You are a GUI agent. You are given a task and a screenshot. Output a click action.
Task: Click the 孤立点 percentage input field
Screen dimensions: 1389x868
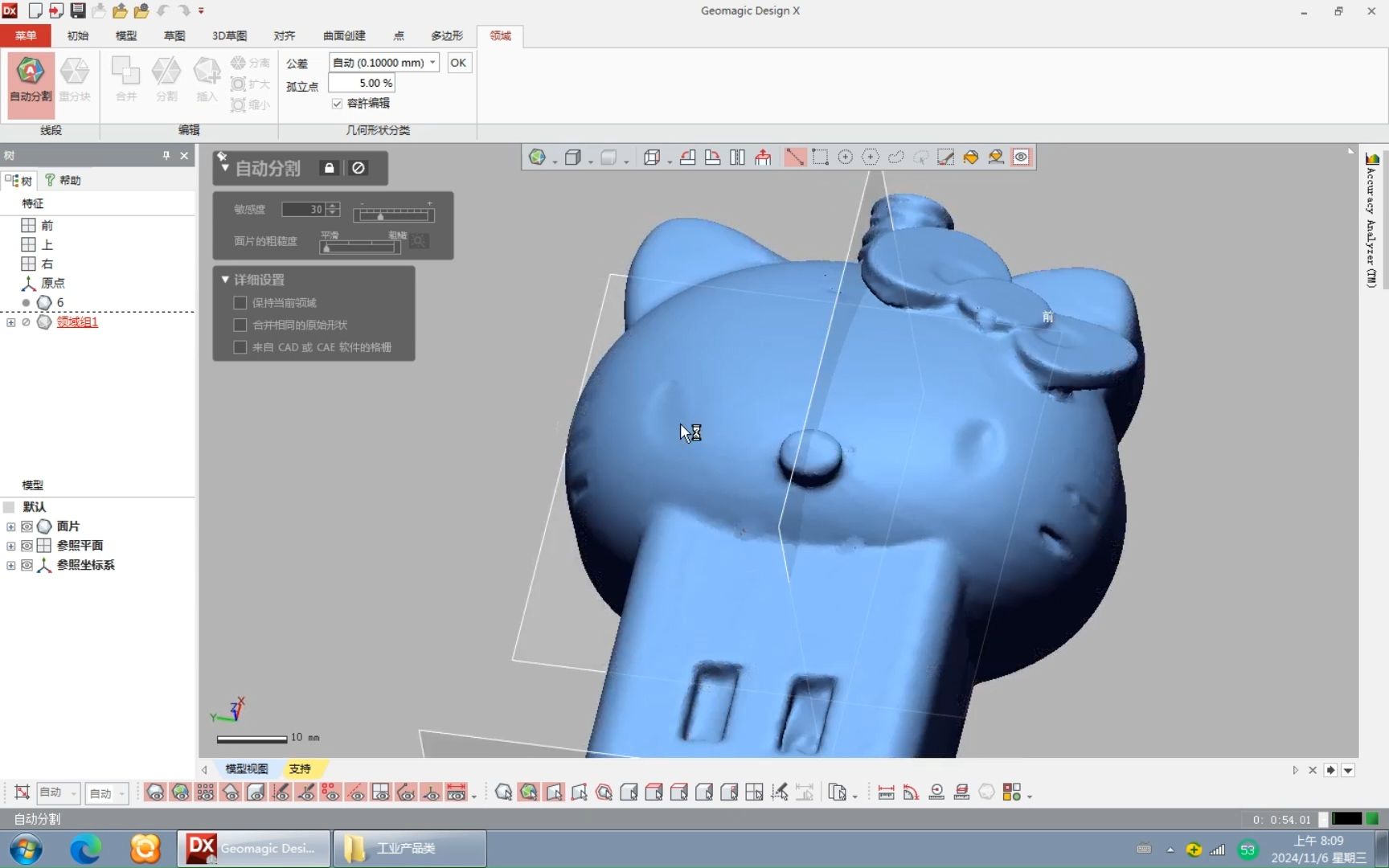coord(362,83)
